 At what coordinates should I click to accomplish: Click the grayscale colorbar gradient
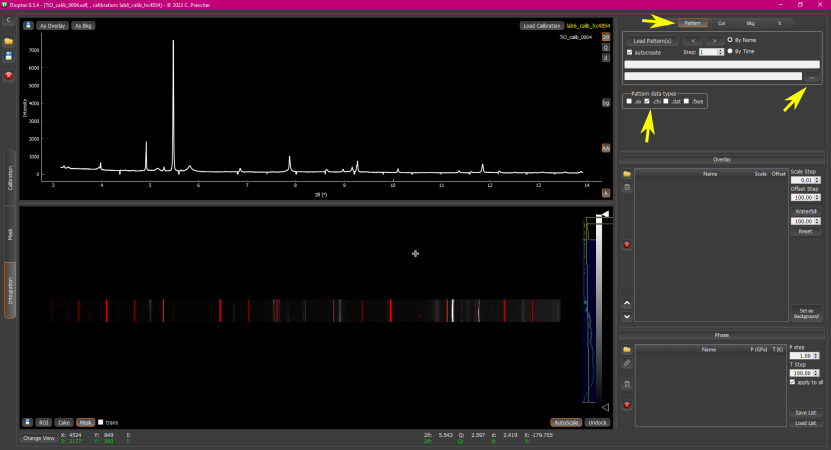pos(599,309)
